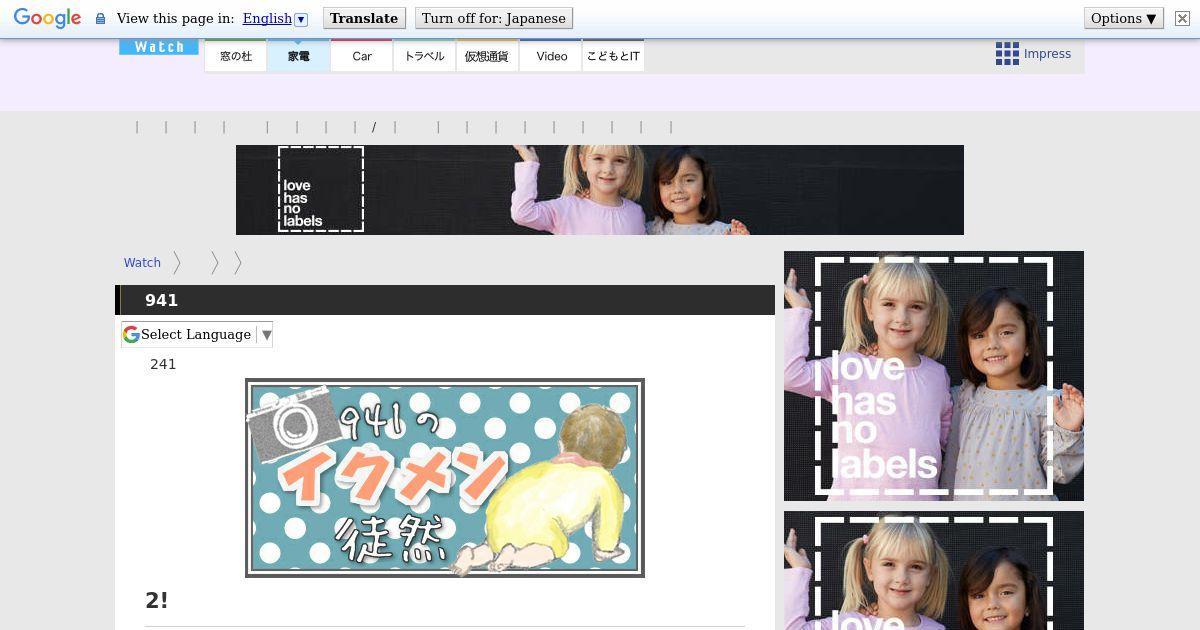Screen dimensions: 1200x630
Task: Open the Options menu
Action: [1124, 18]
